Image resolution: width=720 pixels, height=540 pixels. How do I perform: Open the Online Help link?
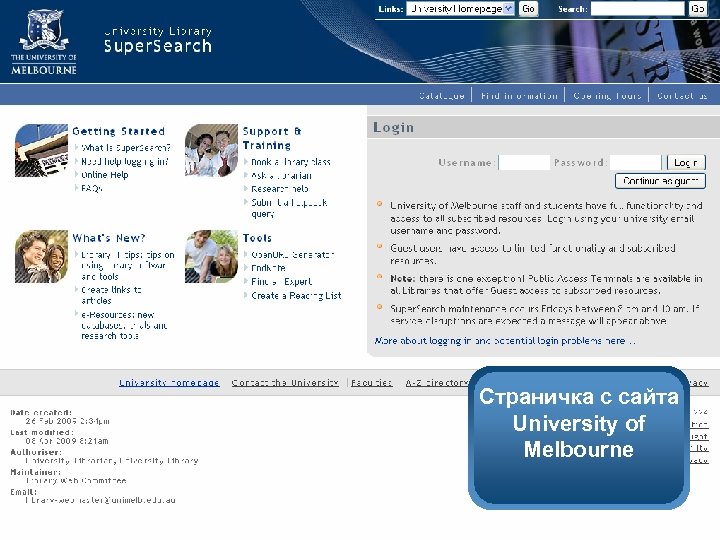coord(105,175)
